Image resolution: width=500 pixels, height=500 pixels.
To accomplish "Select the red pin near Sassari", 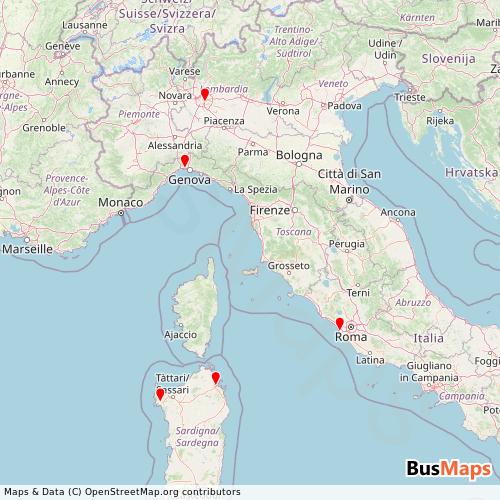I will 160,394.
